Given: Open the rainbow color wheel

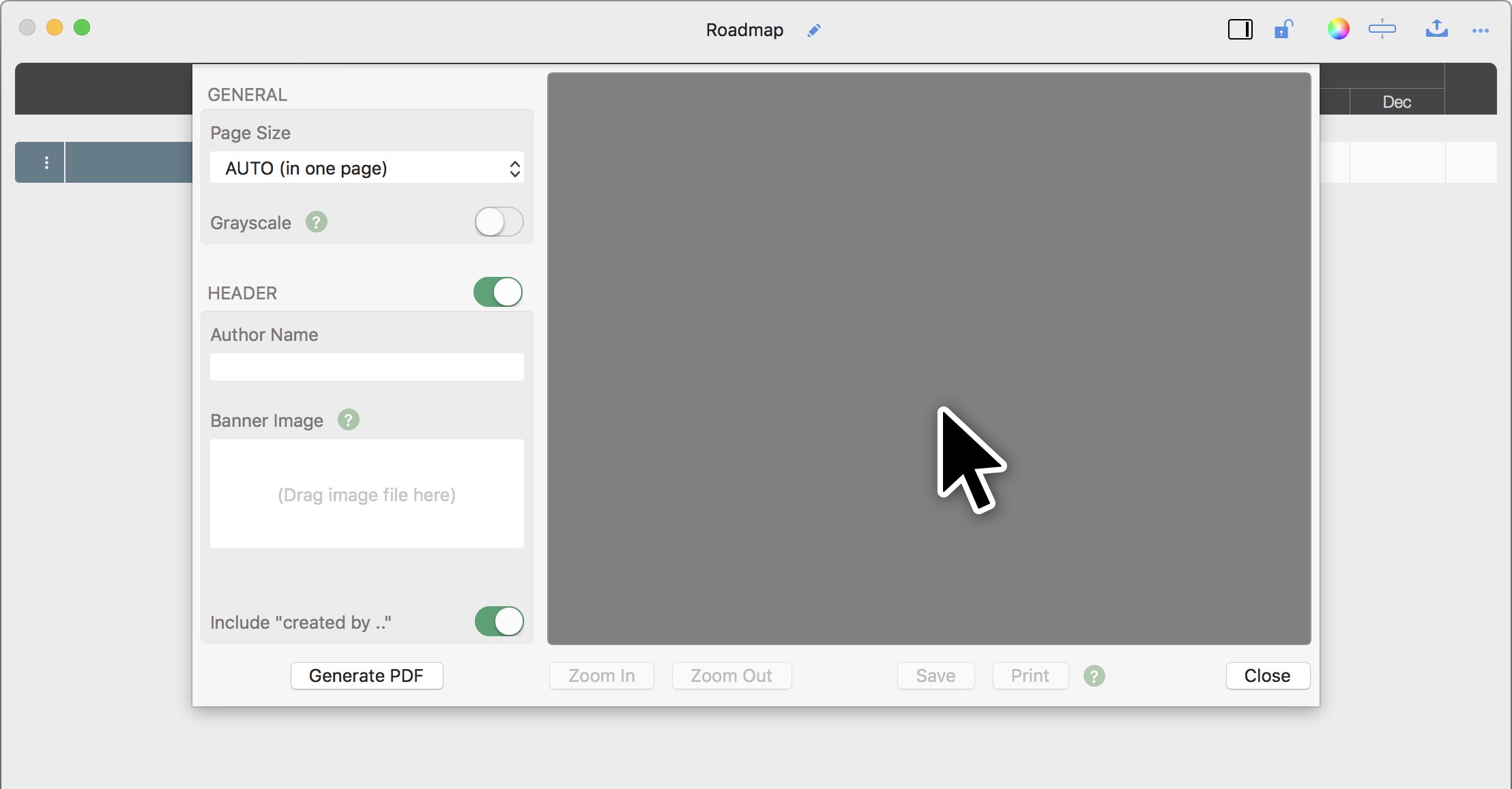Looking at the screenshot, I should coord(1338,29).
